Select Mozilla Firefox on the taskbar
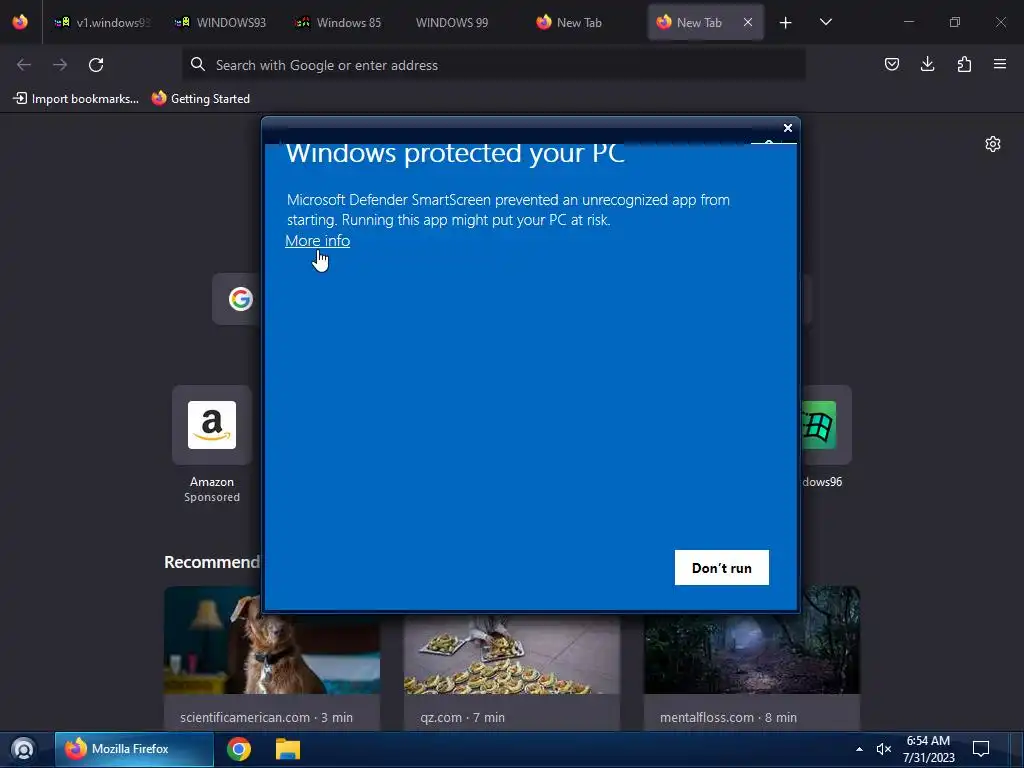This screenshot has height=768, width=1024. [134, 749]
